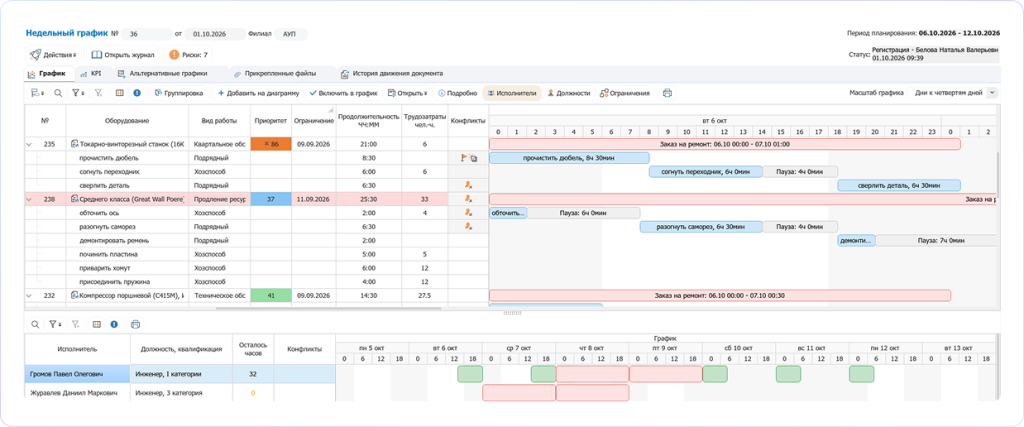Click Gantt bar согнуть переходник, 6ч 0мин
1024x427 pixels.
(705, 172)
